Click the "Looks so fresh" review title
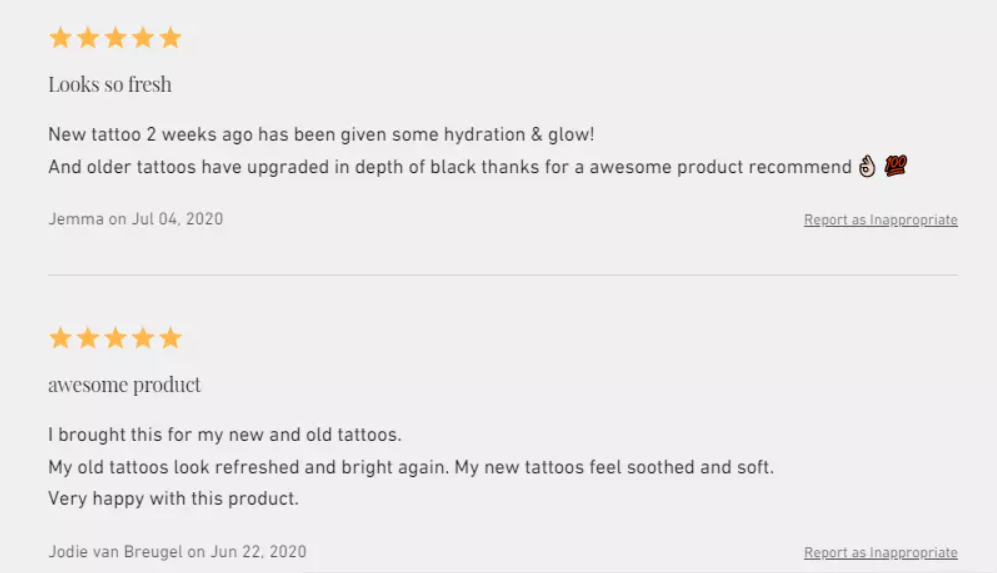The height and width of the screenshot is (573, 997). [x=110, y=85]
